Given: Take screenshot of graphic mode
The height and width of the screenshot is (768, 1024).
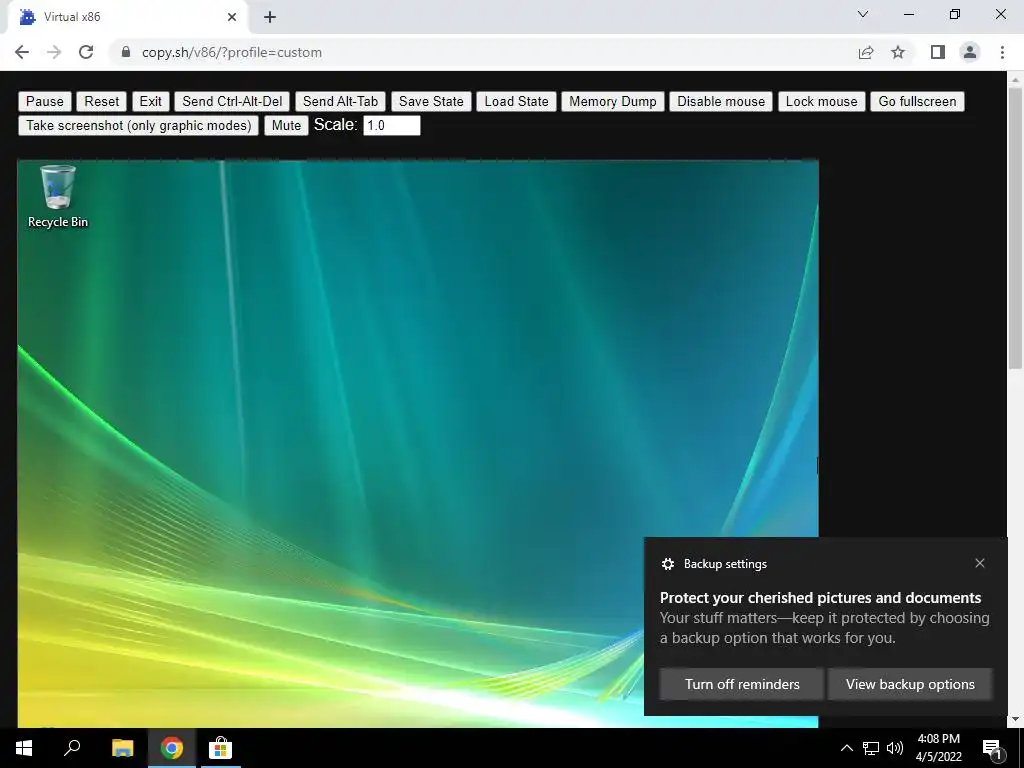Looking at the screenshot, I should pyautogui.click(x=138, y=125).
